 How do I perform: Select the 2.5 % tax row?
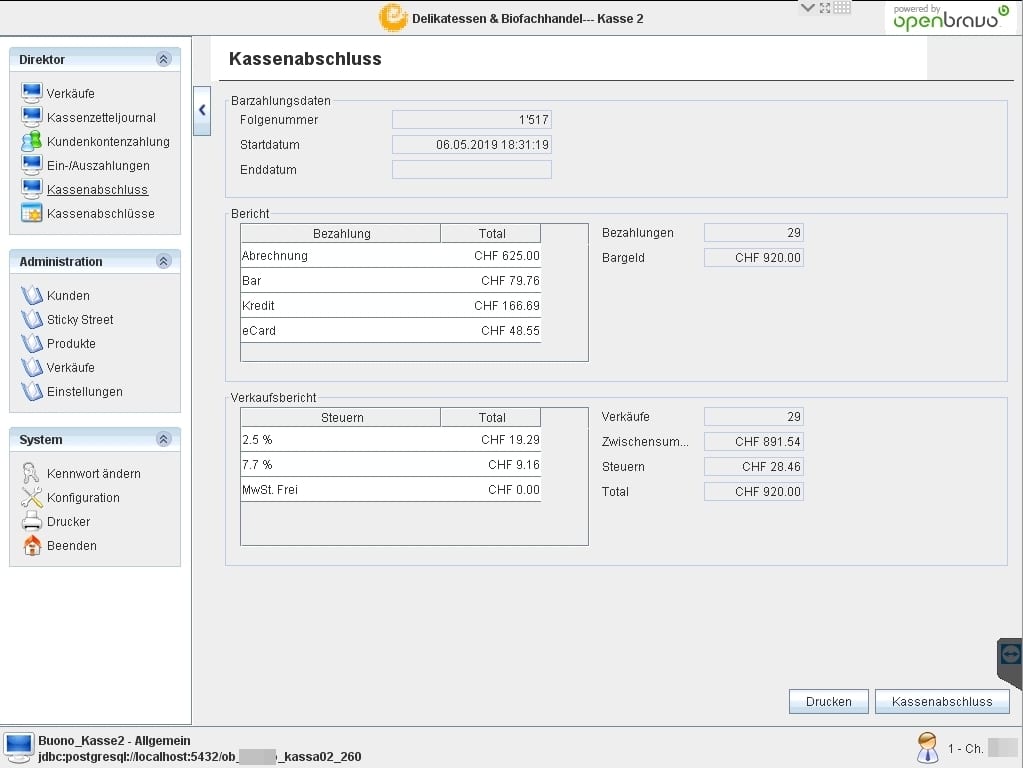391,440
